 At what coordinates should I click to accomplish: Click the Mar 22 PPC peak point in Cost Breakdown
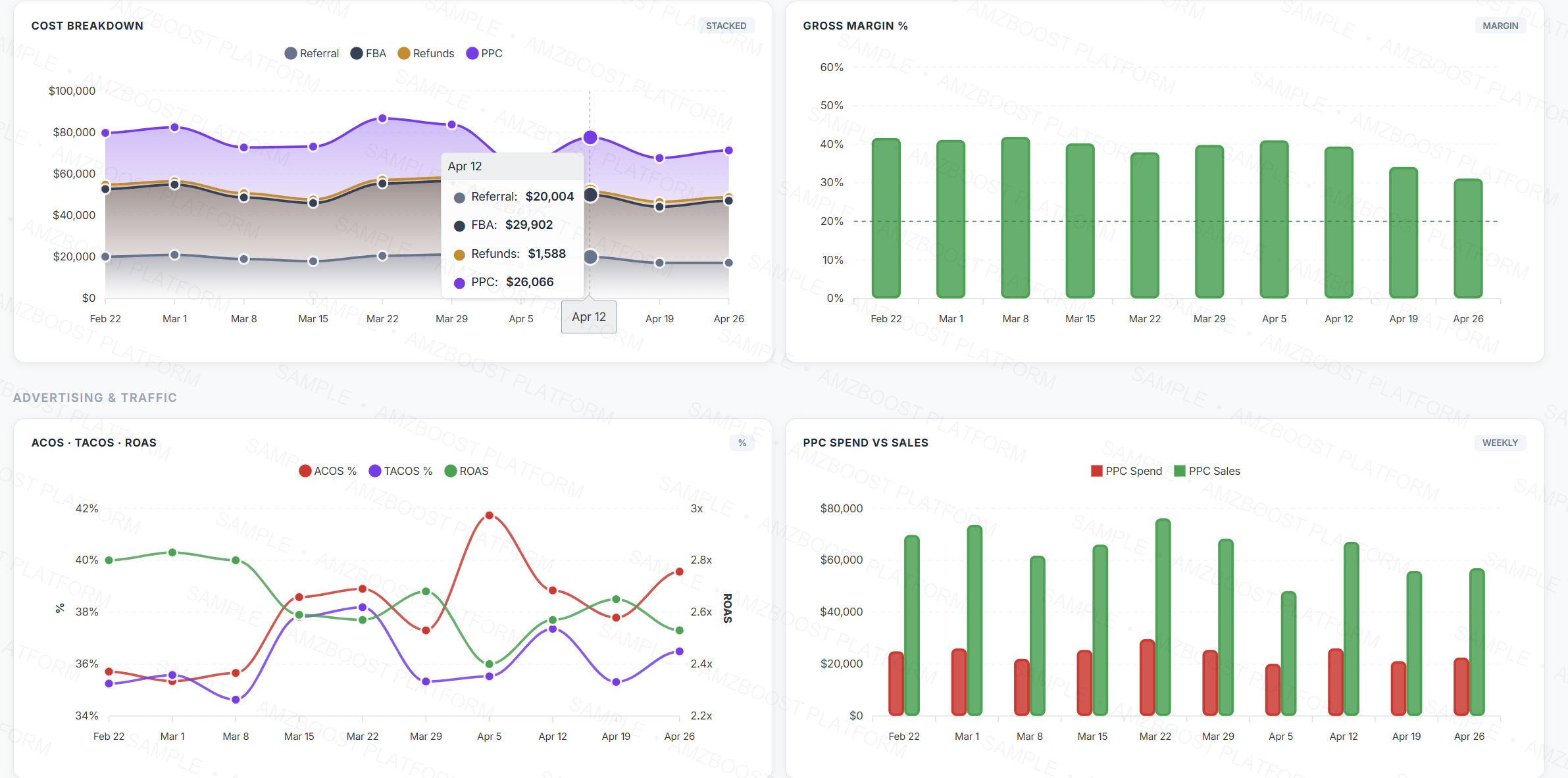pyautogui.click(x=382, y=118)
